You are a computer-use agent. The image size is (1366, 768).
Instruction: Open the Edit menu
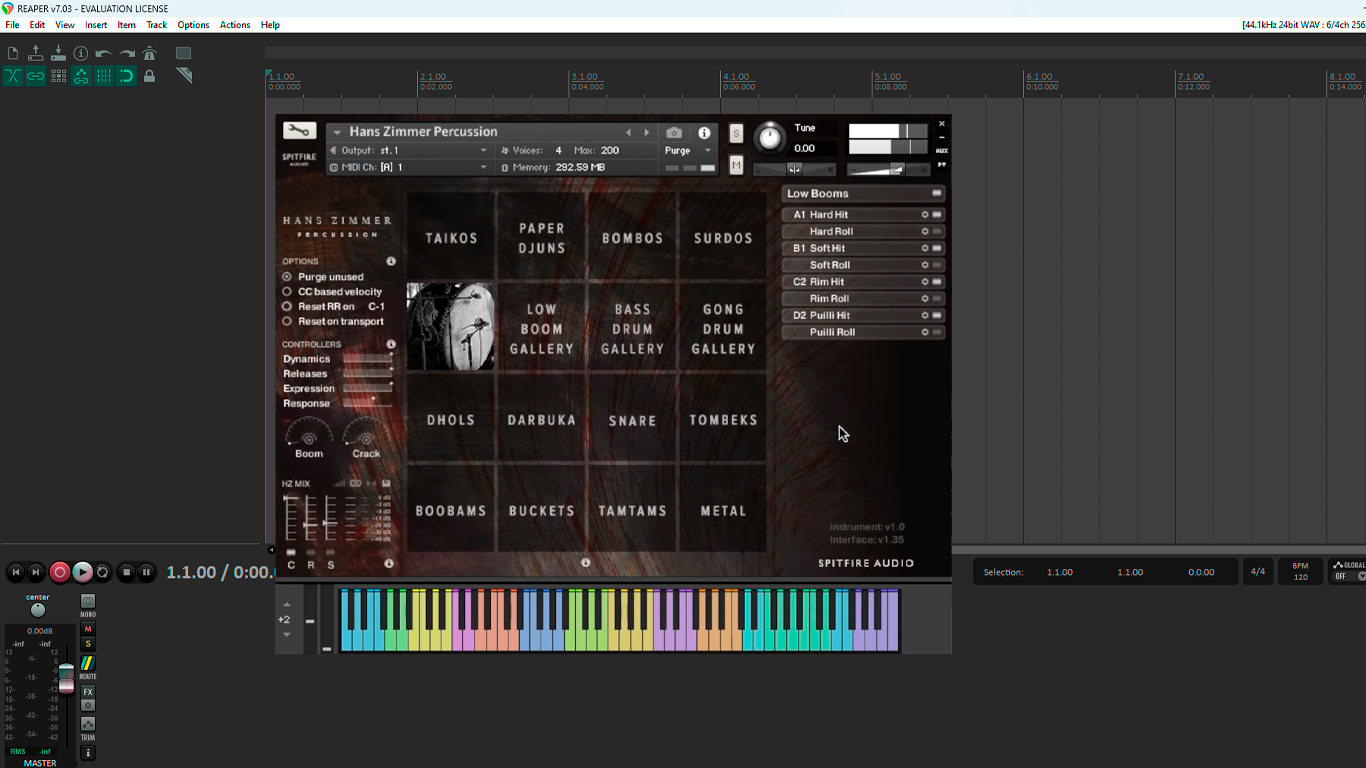[37, 25]
